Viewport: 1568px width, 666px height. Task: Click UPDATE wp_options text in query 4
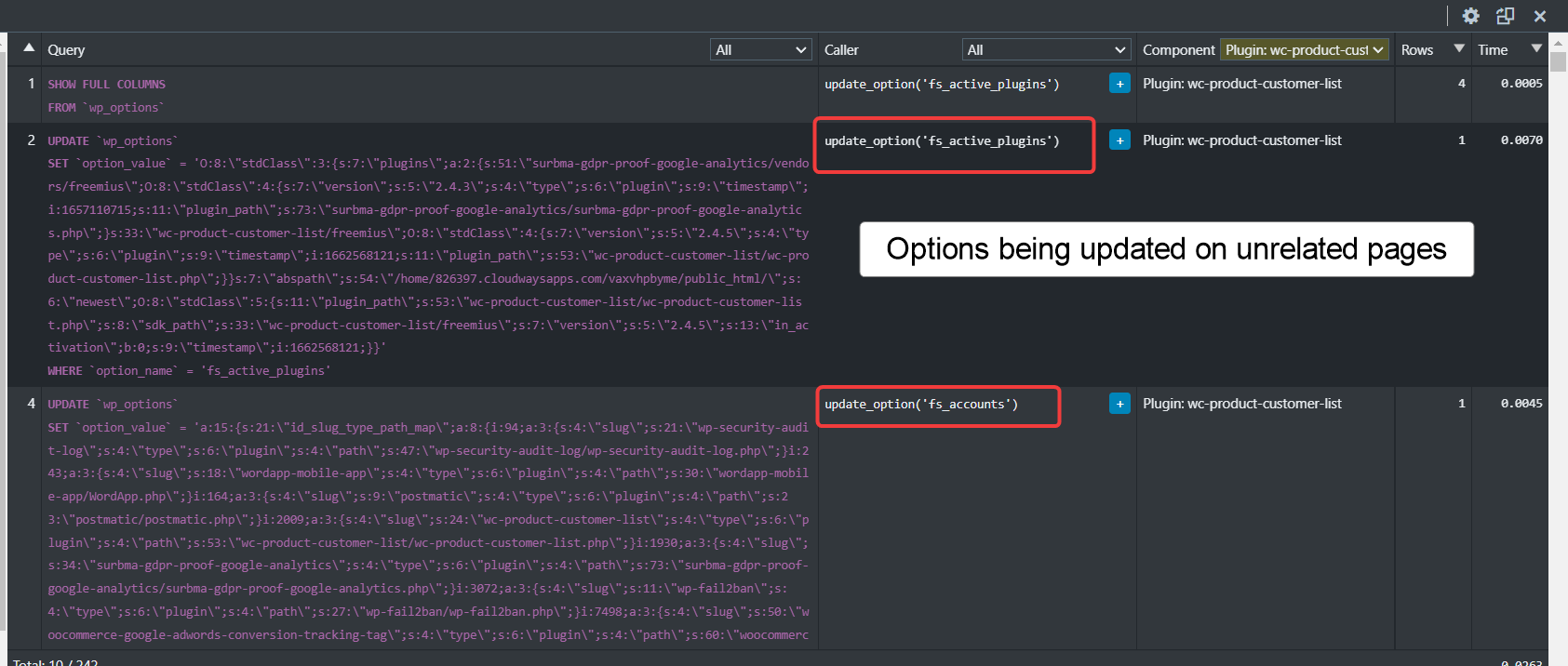click(113, 405)
